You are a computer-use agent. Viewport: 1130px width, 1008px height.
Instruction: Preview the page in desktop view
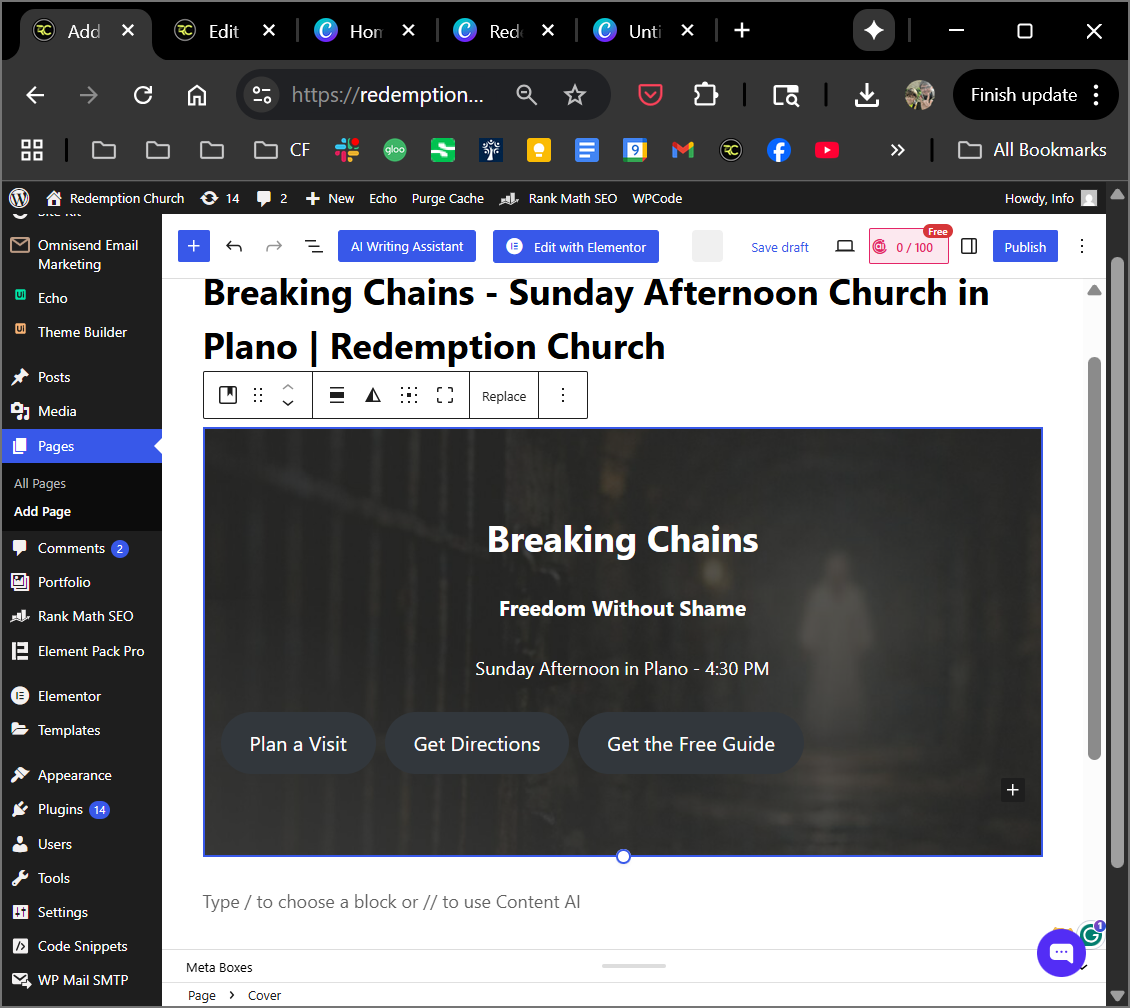pos(845,247)
